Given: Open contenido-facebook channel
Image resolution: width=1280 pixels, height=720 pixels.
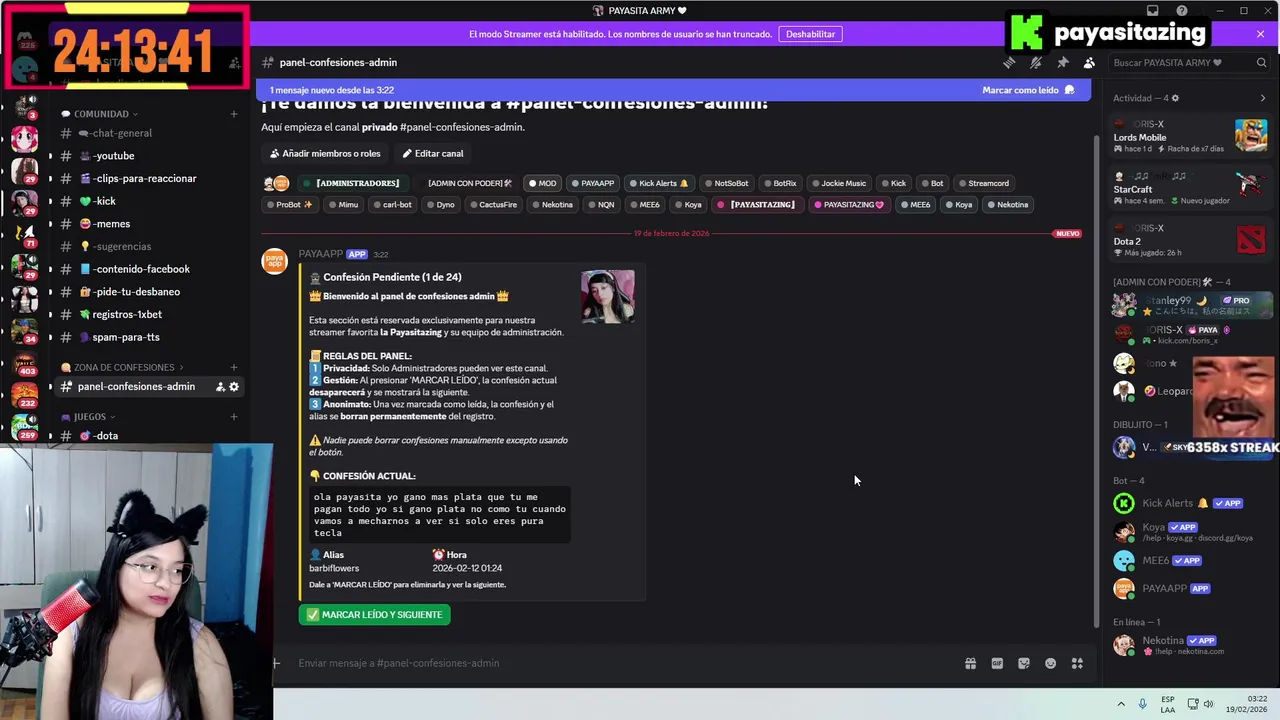Looking at the screenshot, I should coord(148,269).
